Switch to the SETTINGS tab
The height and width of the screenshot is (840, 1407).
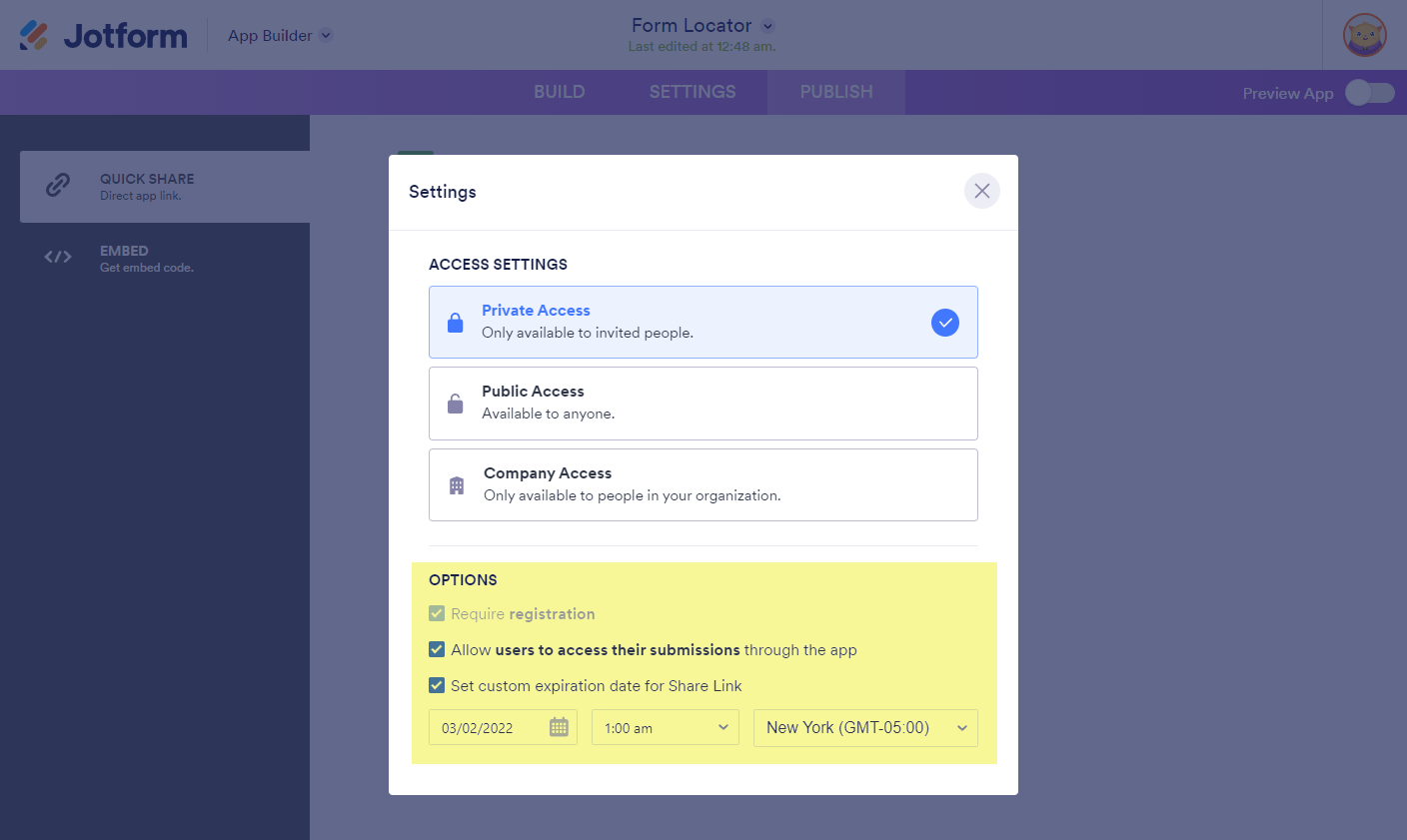coord(693,92)
